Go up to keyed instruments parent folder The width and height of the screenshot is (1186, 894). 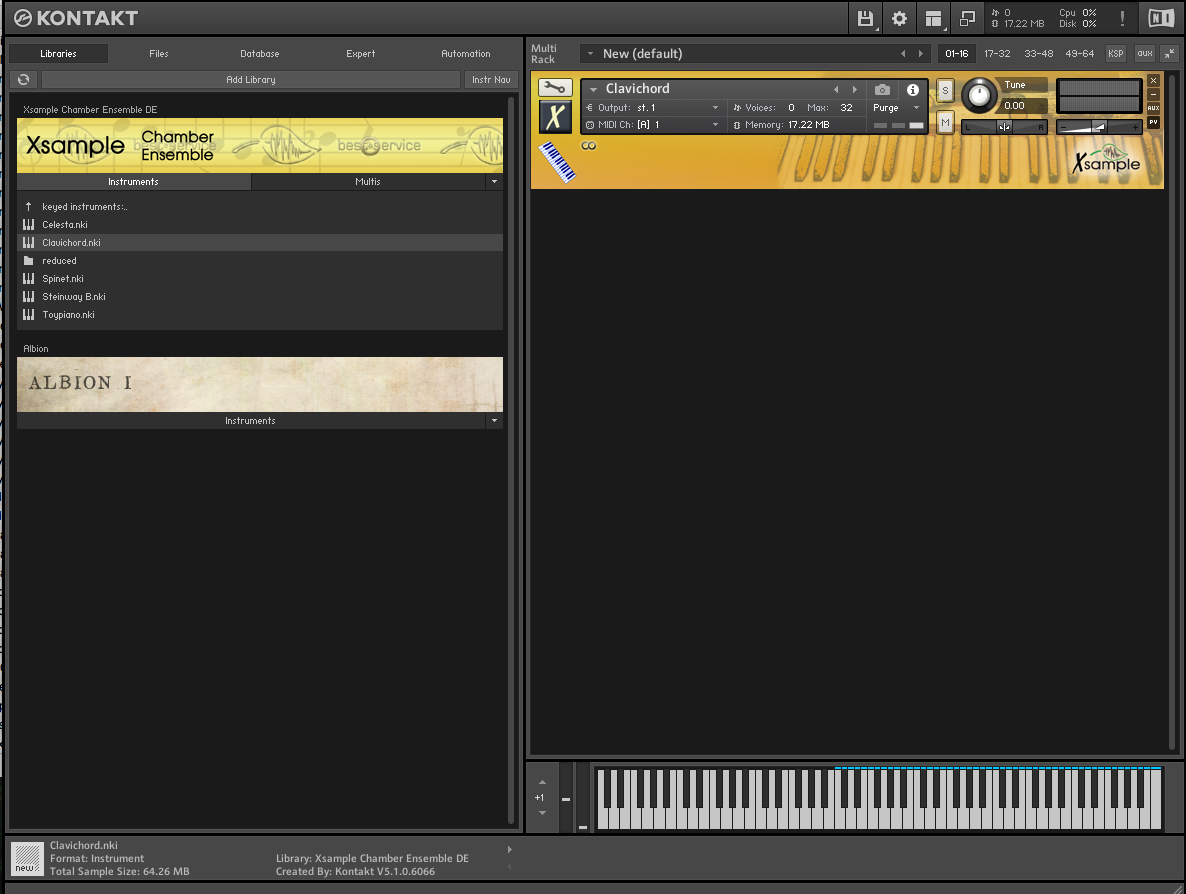point(259,206)
